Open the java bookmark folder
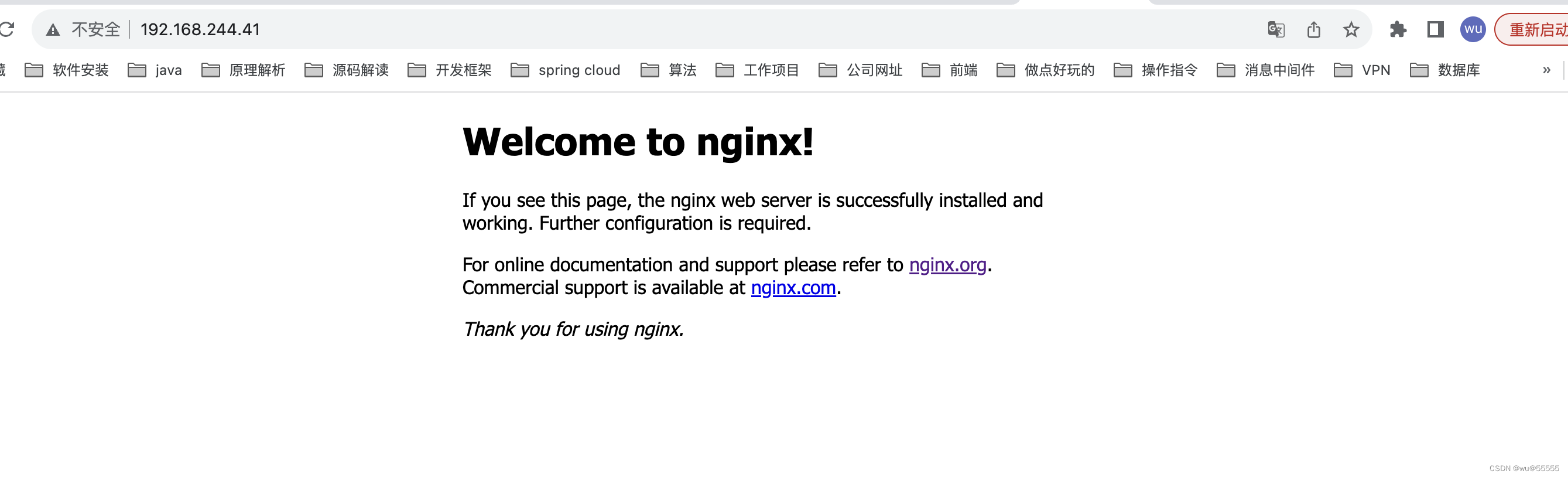 [155, 70]
